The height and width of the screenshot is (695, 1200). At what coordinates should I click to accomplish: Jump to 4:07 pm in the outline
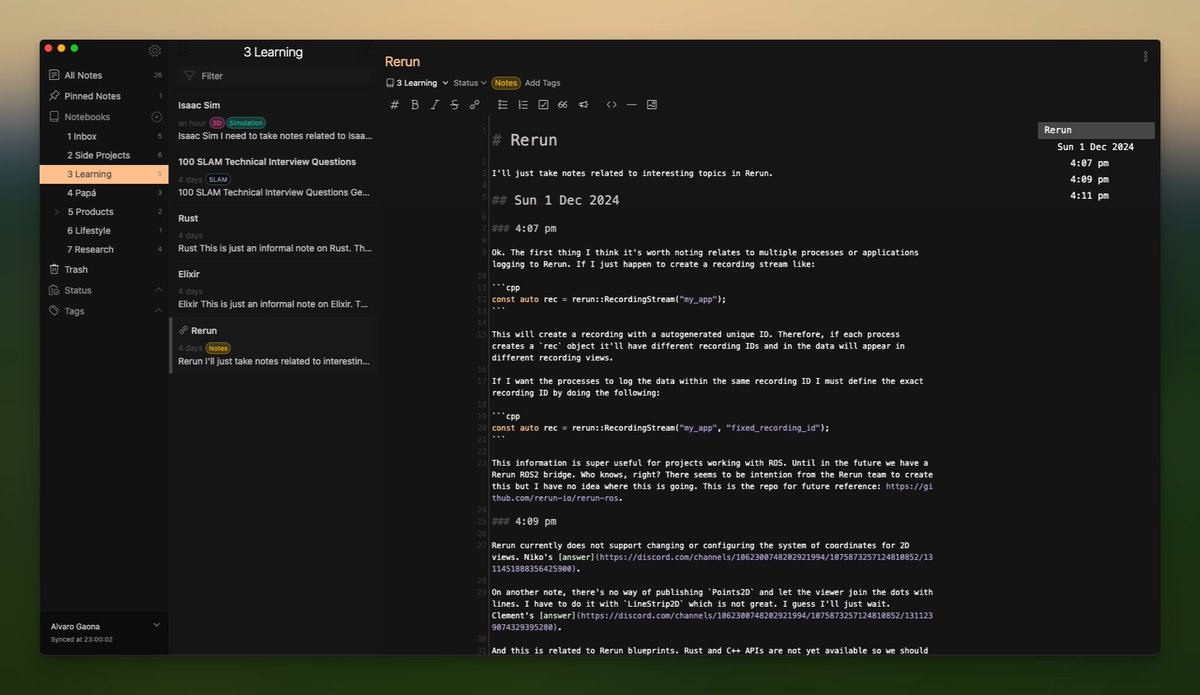point(1089,163)
